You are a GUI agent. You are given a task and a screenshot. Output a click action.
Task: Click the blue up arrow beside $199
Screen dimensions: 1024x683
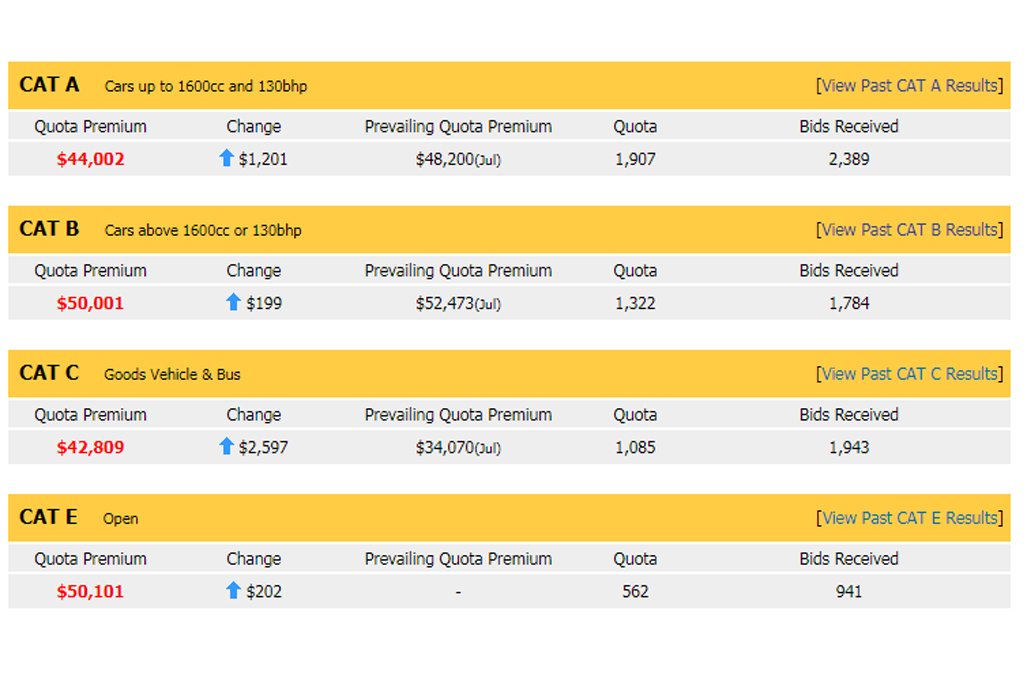click(233, 302)
